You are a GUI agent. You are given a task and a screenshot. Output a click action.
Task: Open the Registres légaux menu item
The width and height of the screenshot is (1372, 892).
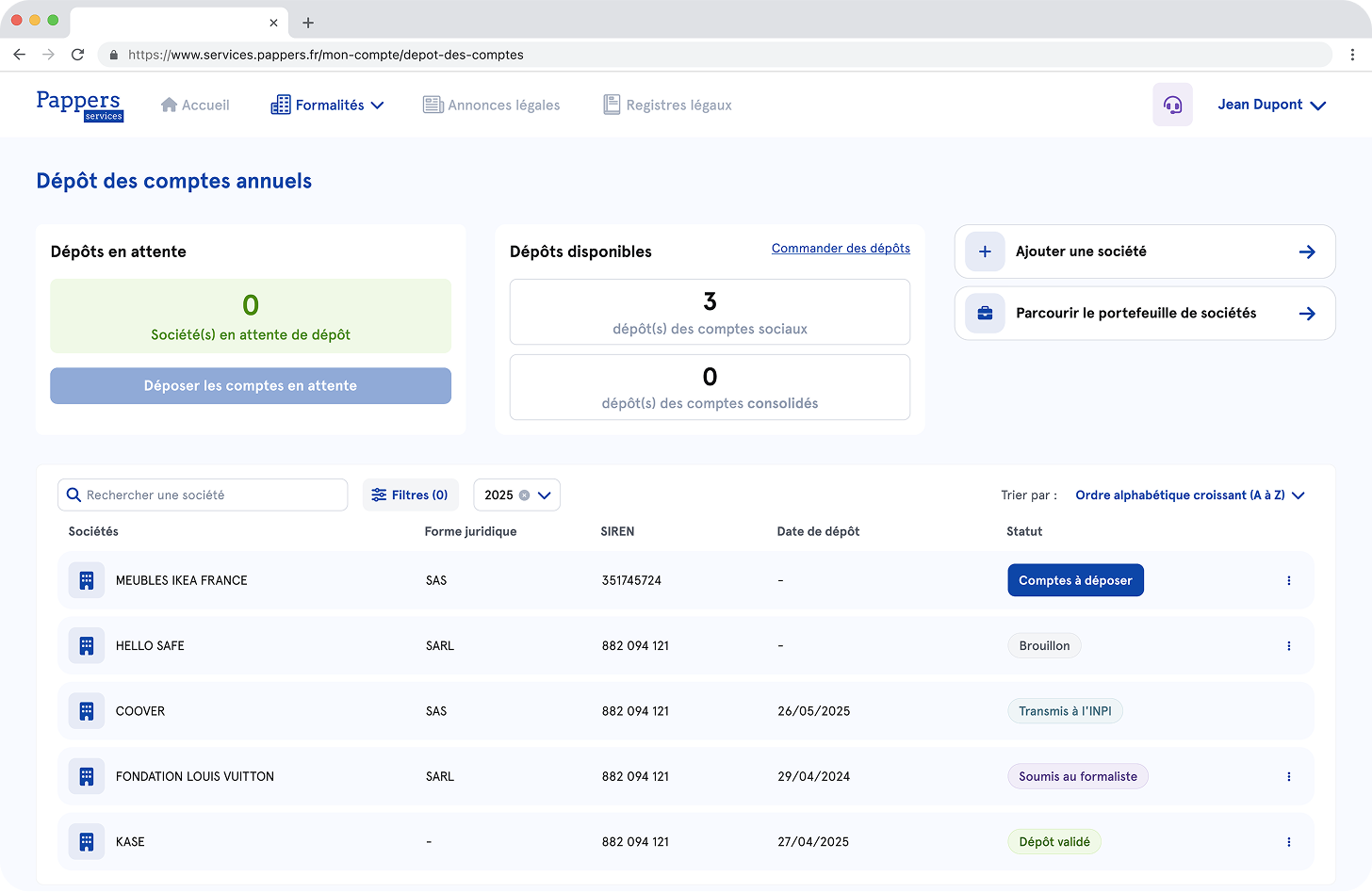tap(667, 105)
